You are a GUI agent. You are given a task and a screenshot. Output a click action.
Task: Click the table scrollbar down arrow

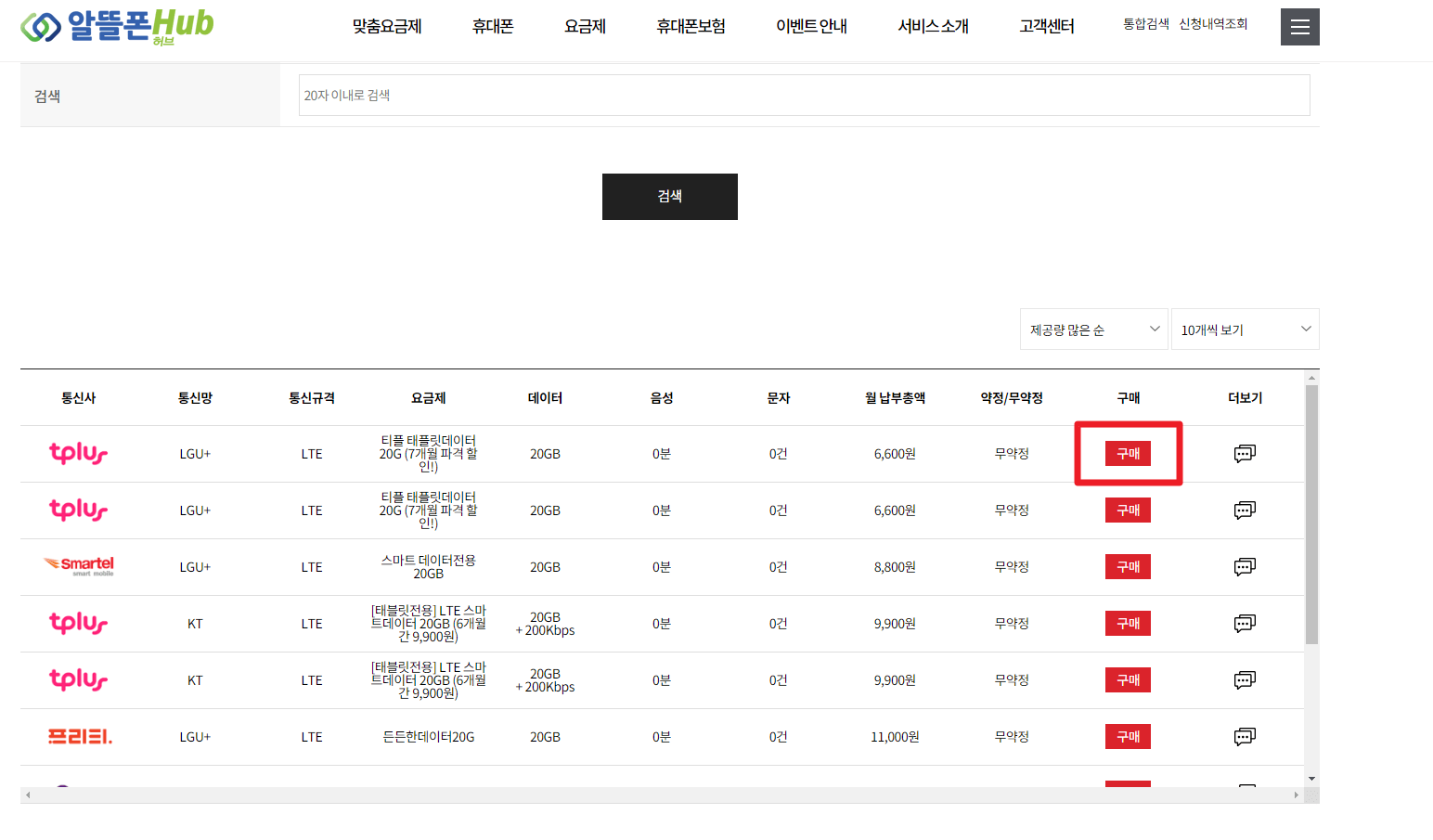click(1311, 779)
